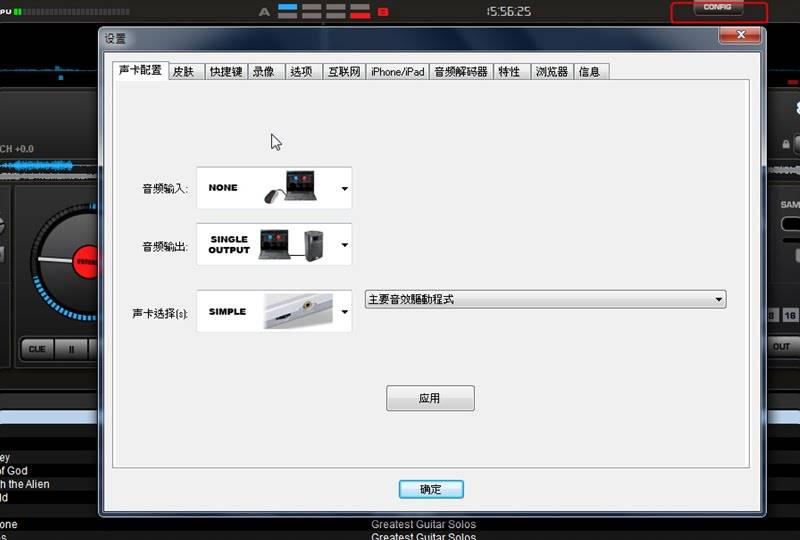Open the 互联网 tab
Image resolution: width=800 pixels, height=540 pixels.
[344, 72]
